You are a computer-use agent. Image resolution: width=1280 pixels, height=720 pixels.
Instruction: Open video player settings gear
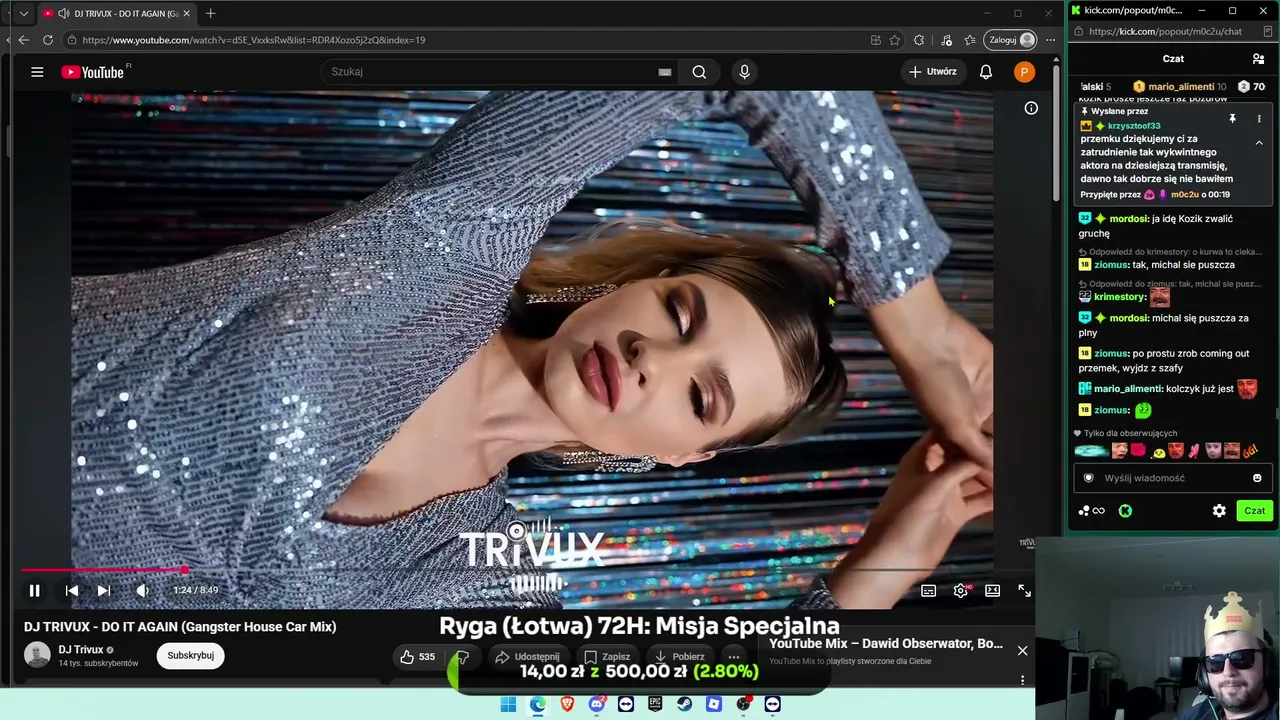click(961, 591)
